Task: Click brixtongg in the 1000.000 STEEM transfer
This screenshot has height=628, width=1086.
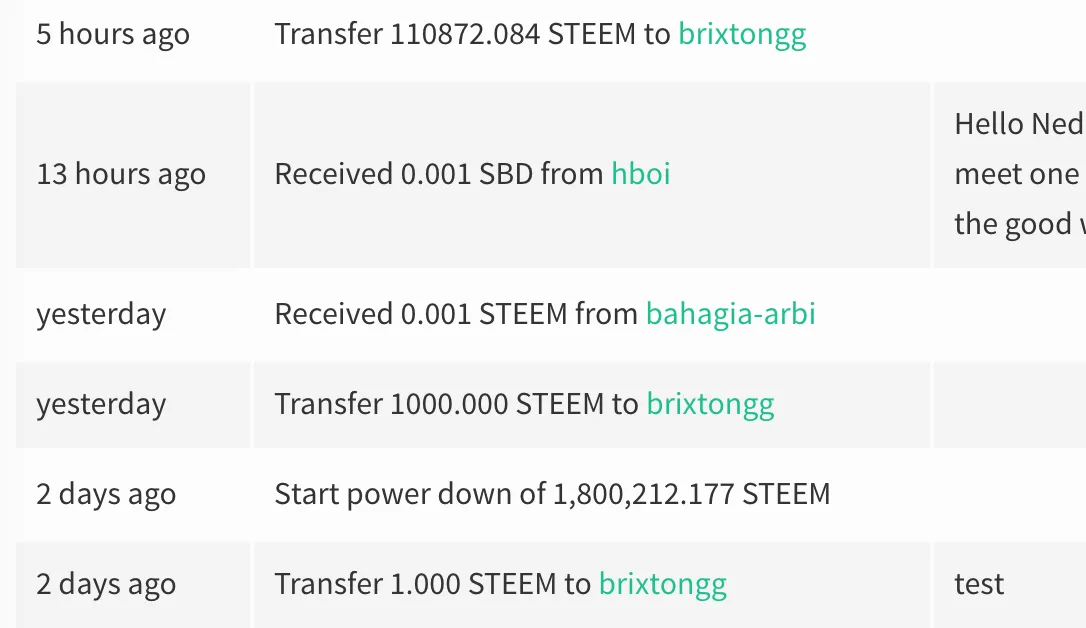Action: point(710,405)
